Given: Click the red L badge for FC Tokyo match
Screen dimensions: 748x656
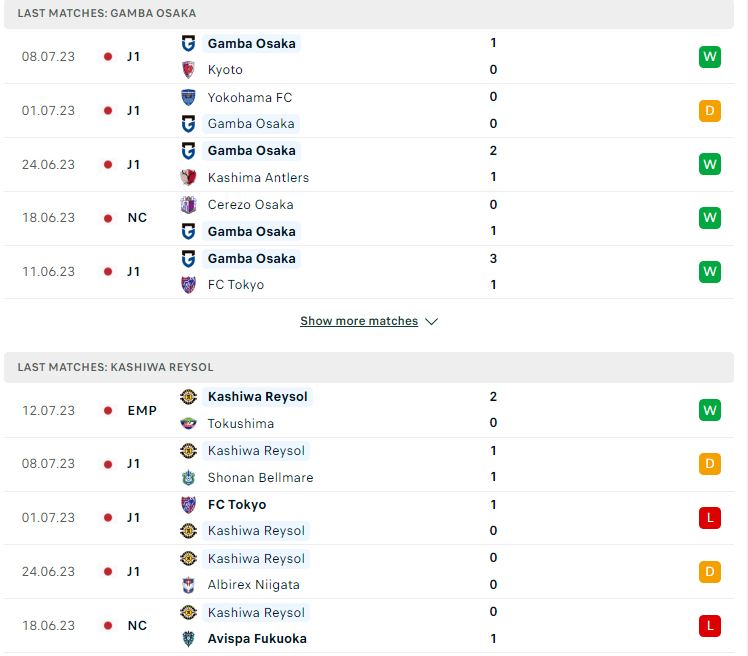Looking at the screenshot, I should tap(710, 518).
